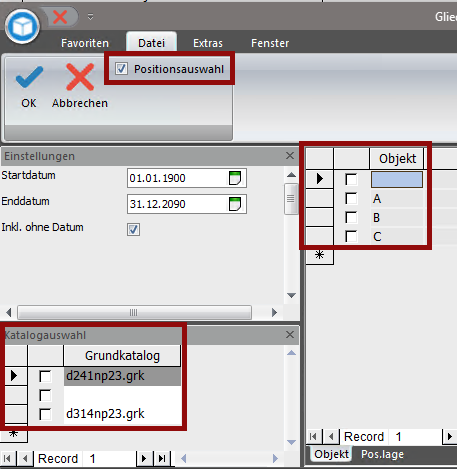Screen dimensions: 457x469
Task: Check the box for d241np23.grk catalog
Action: [45, 376]
